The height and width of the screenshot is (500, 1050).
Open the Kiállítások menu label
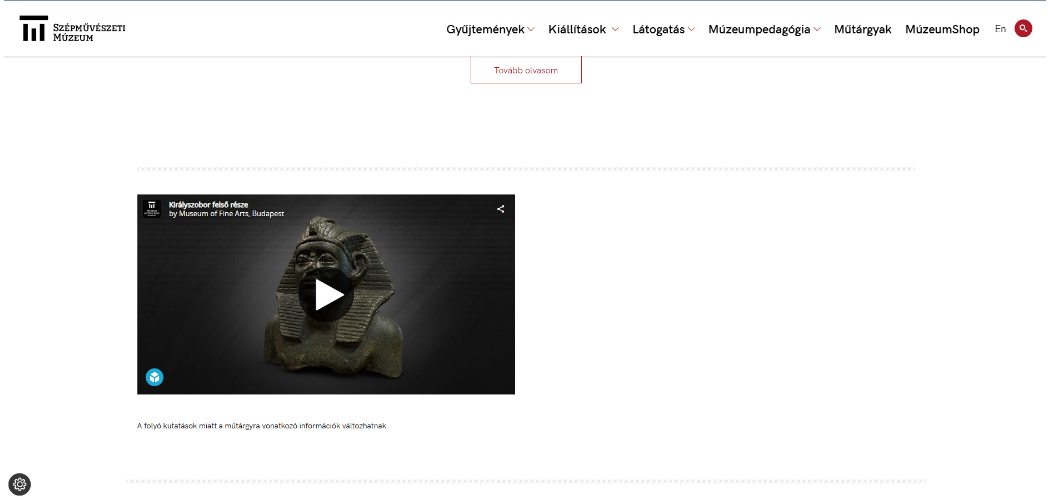(577, 30)
